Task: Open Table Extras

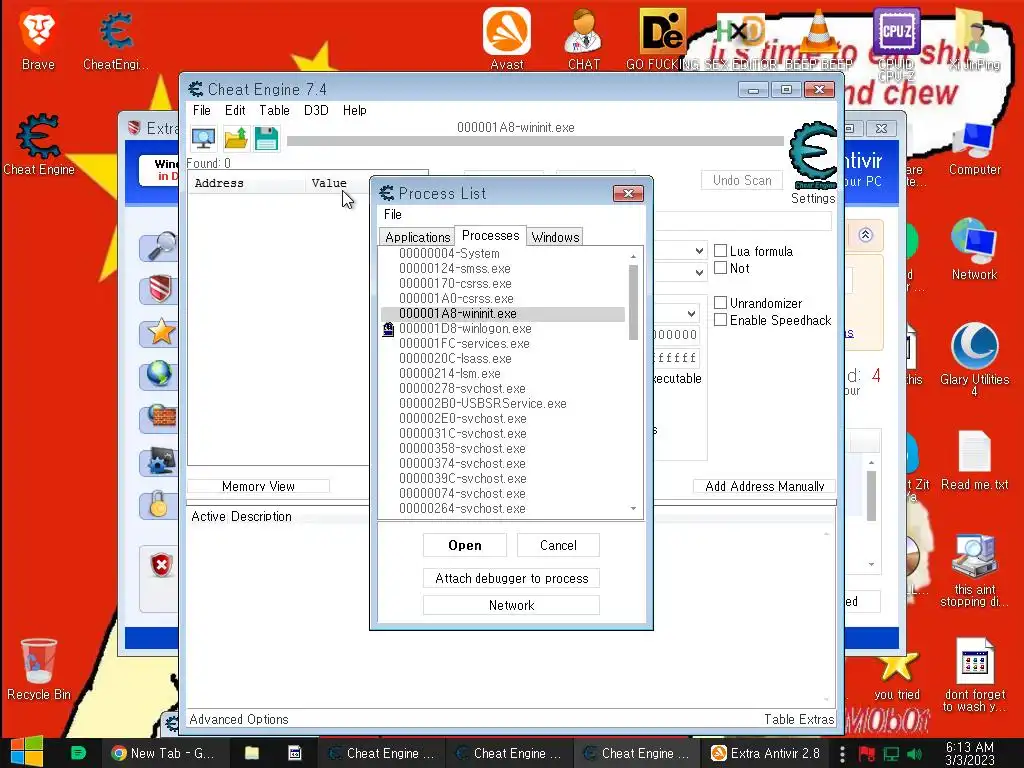Action: [x=799, y=719]
